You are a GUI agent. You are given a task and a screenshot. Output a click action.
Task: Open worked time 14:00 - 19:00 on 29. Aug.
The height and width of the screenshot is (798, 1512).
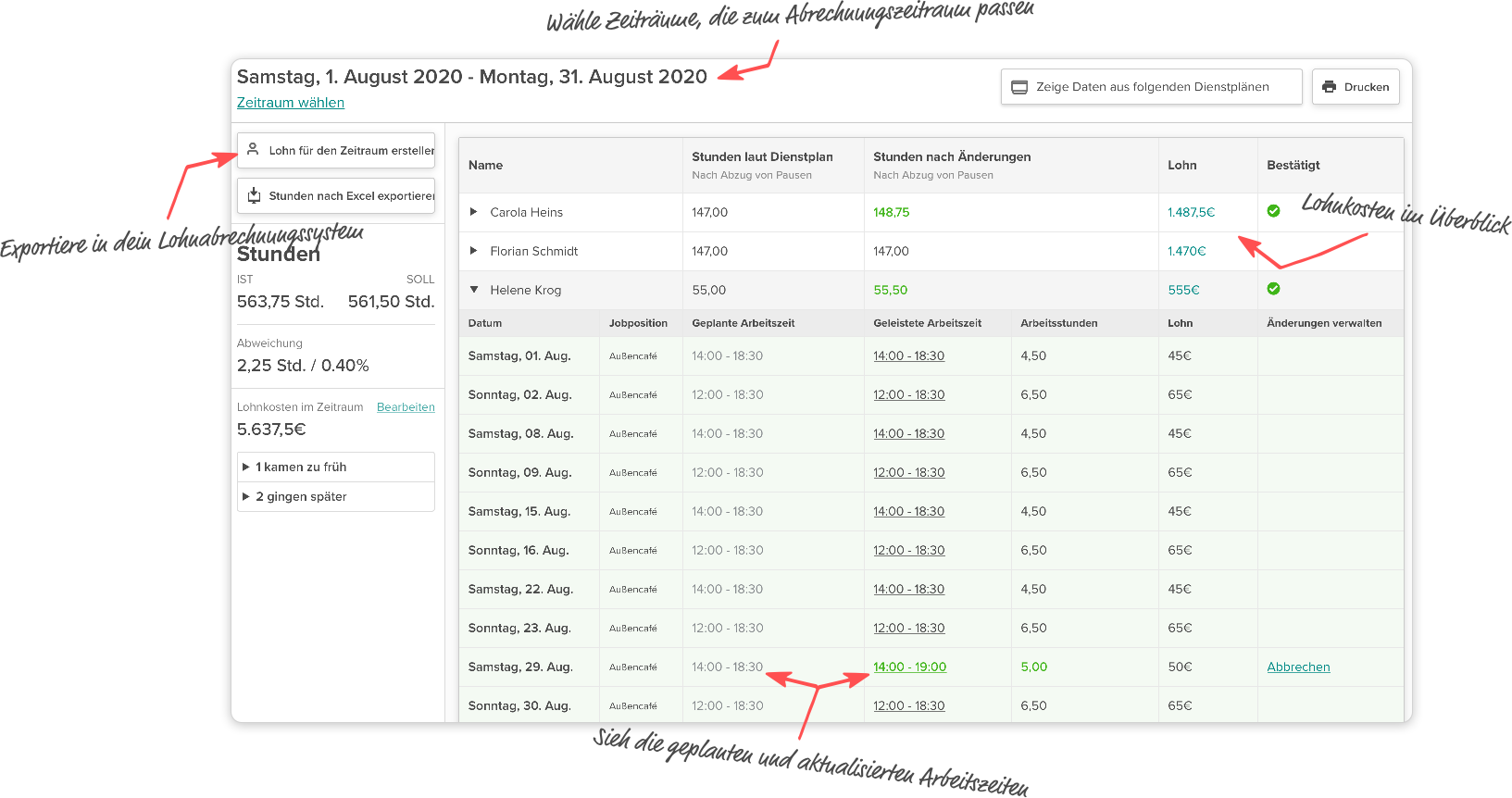(x=909, y=667)
